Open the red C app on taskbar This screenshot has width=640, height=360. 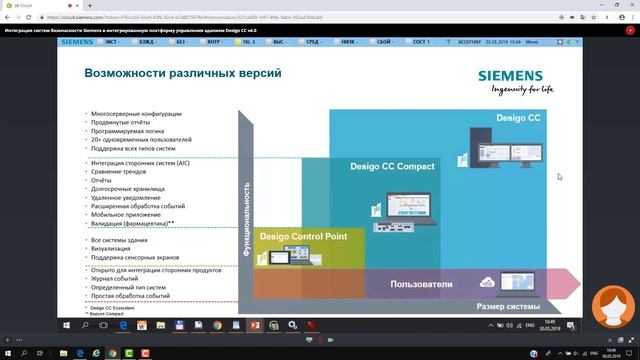coord(145,353)
